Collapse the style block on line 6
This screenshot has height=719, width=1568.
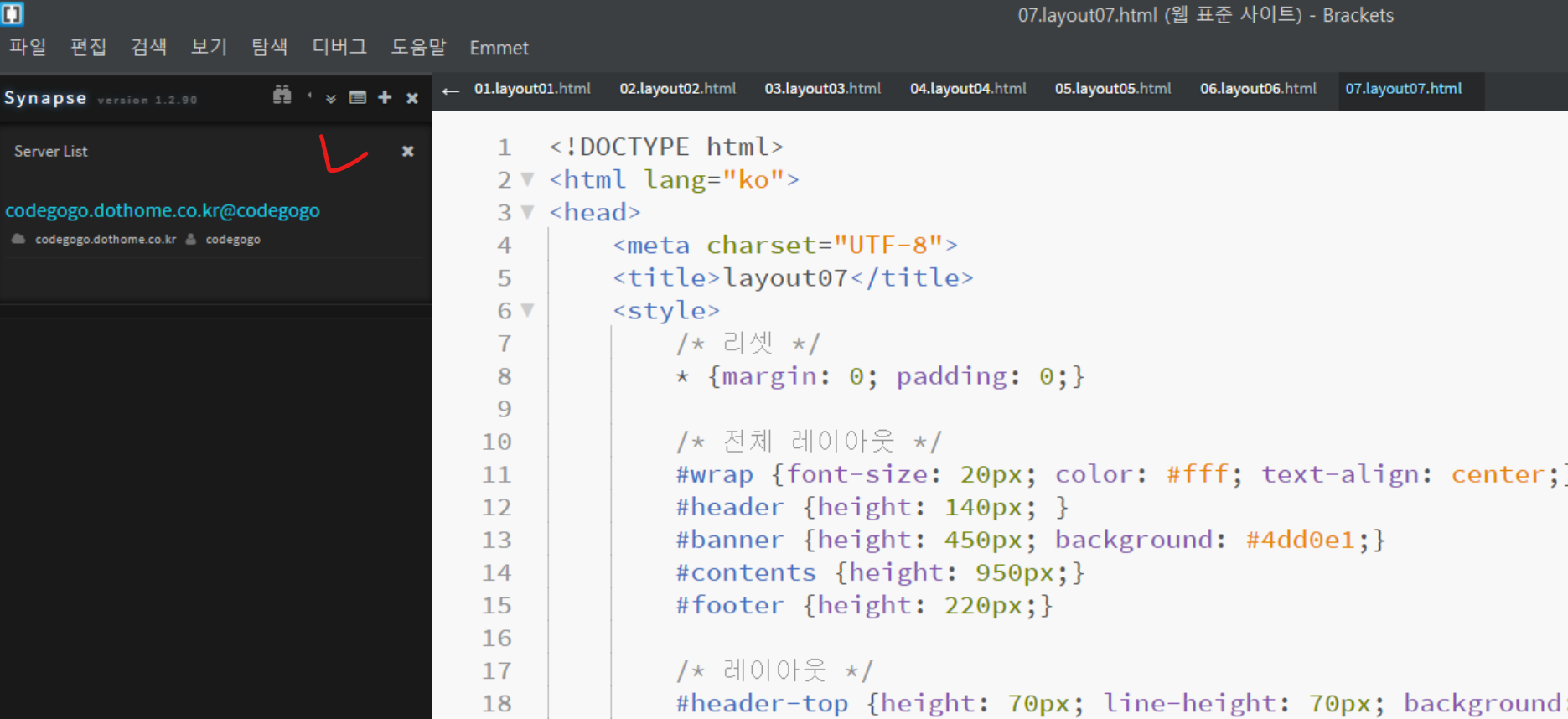click(x=527, y=310)
